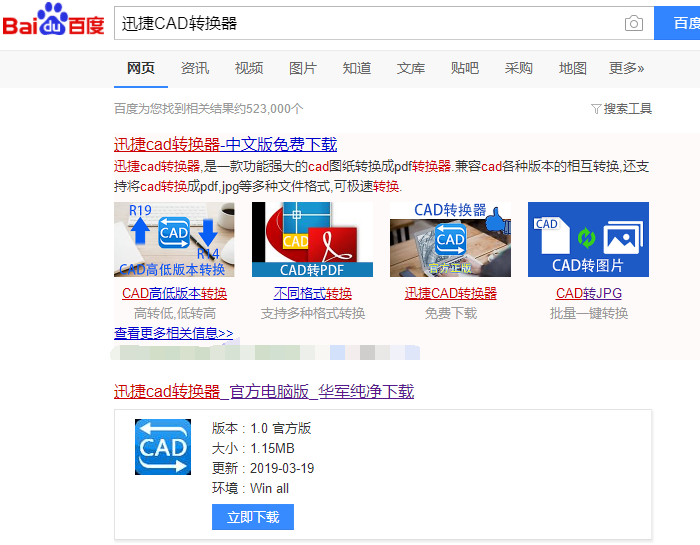This screenshot has width=700, height=545.
Task: Click the 立即下载 button
Action: (x=253, y=517)
